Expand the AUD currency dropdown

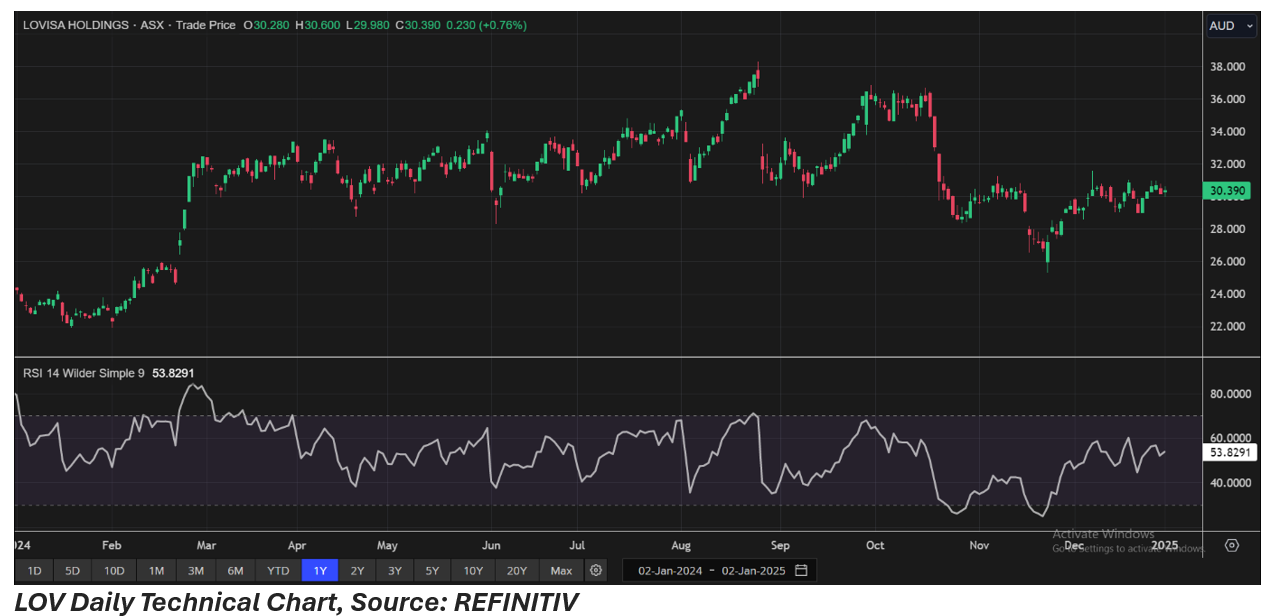(x=1231, y=27)
